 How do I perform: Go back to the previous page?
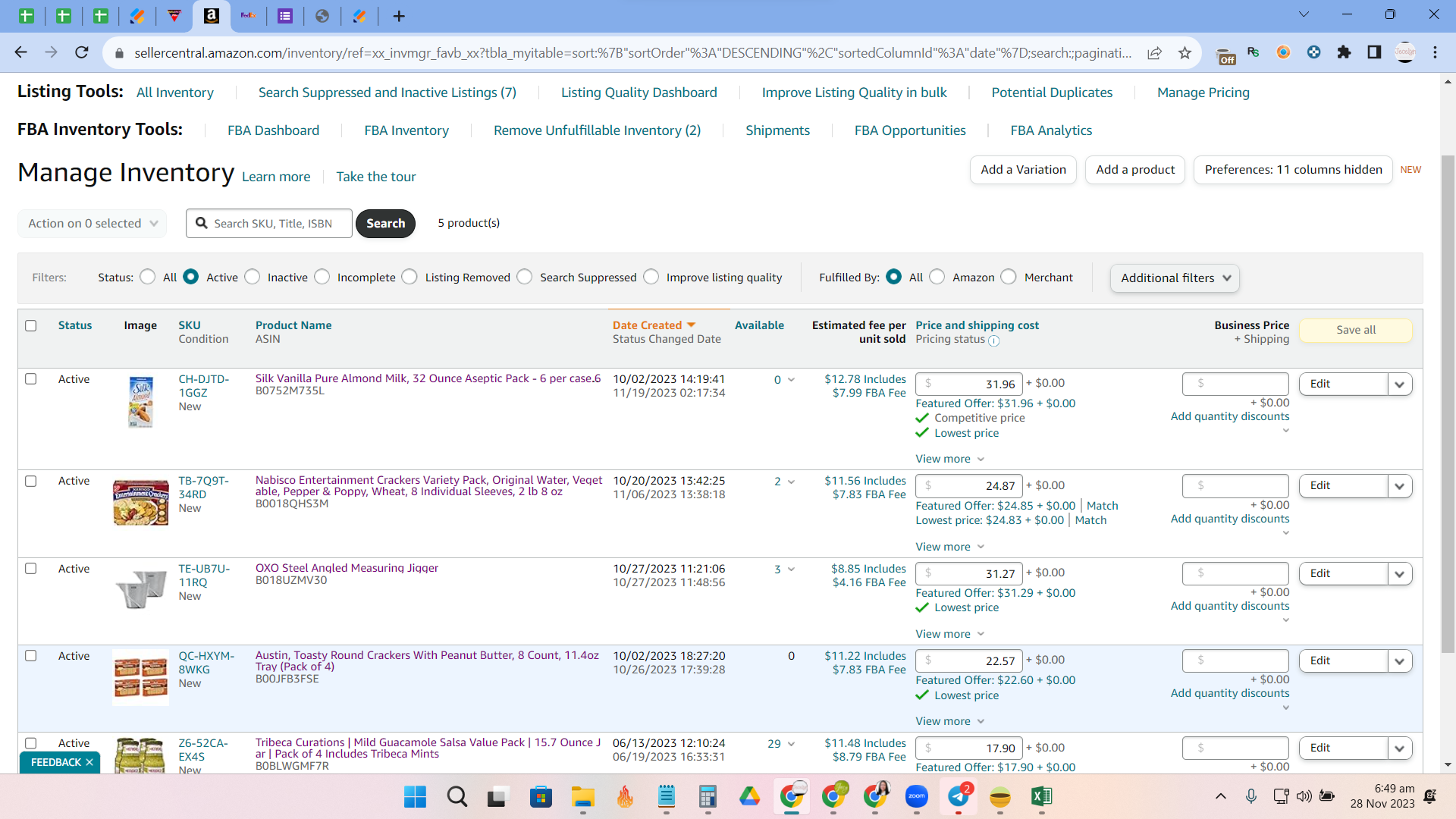[x=20, y=52]
